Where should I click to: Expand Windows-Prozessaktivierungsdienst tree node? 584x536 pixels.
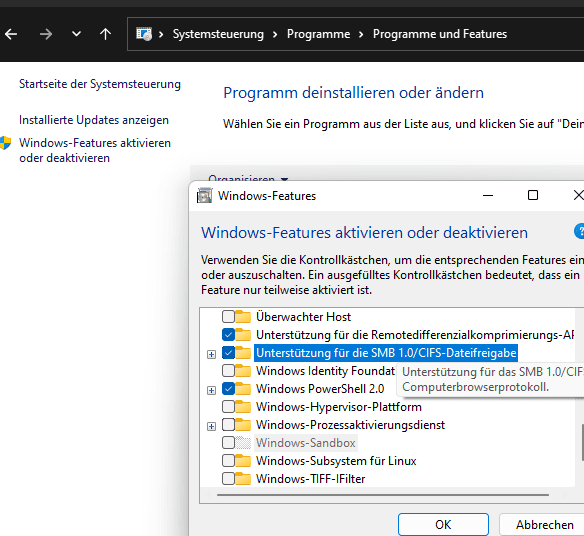[x=212, y=426]
